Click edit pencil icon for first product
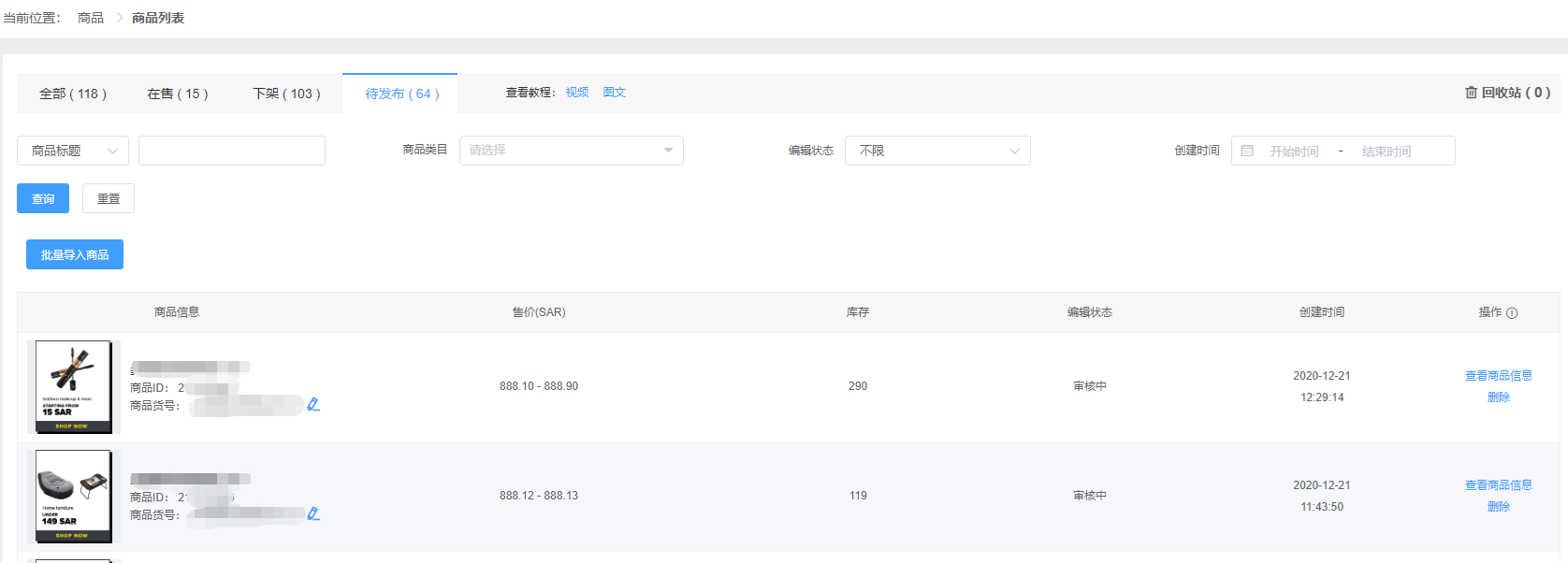Screen dimensions: 1568x563 313,404
